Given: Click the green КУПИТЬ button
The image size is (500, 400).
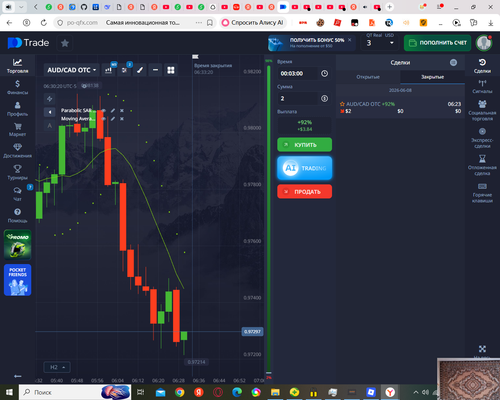Looking at the screenshot, I should [x=305, y=145].
